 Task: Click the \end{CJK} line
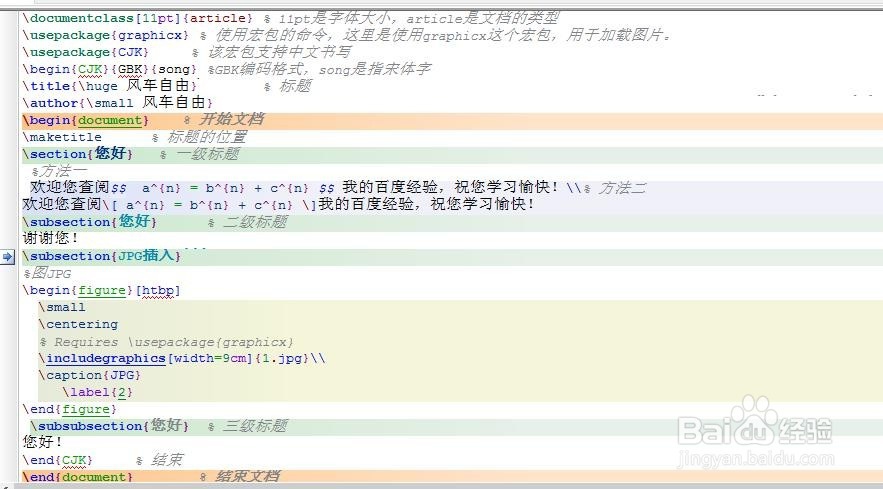point(57,460)
